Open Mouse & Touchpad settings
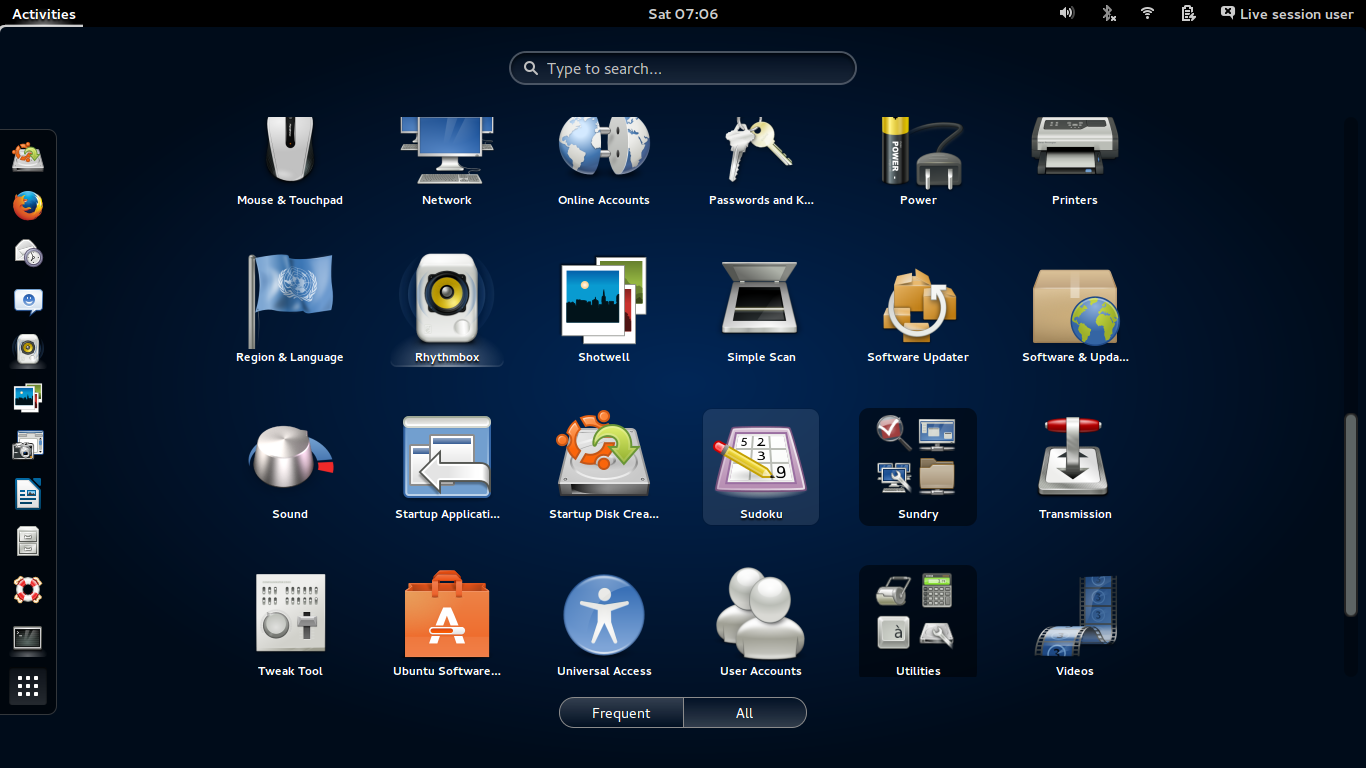Viewport: 1366px width, 768px height. pos(290,160)
